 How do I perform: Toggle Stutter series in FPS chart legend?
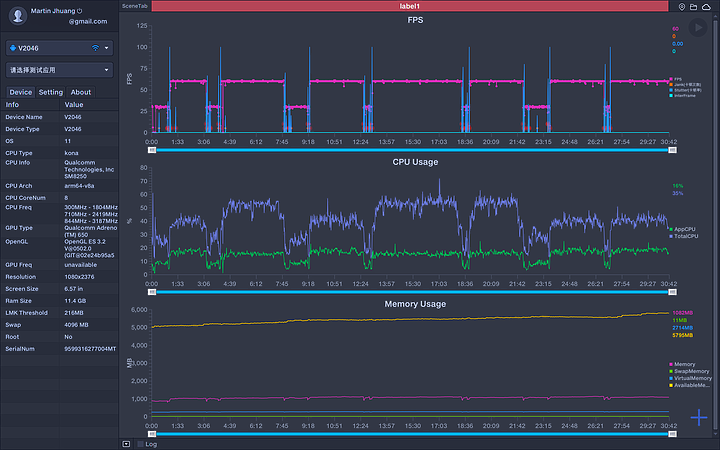(685, 90)
